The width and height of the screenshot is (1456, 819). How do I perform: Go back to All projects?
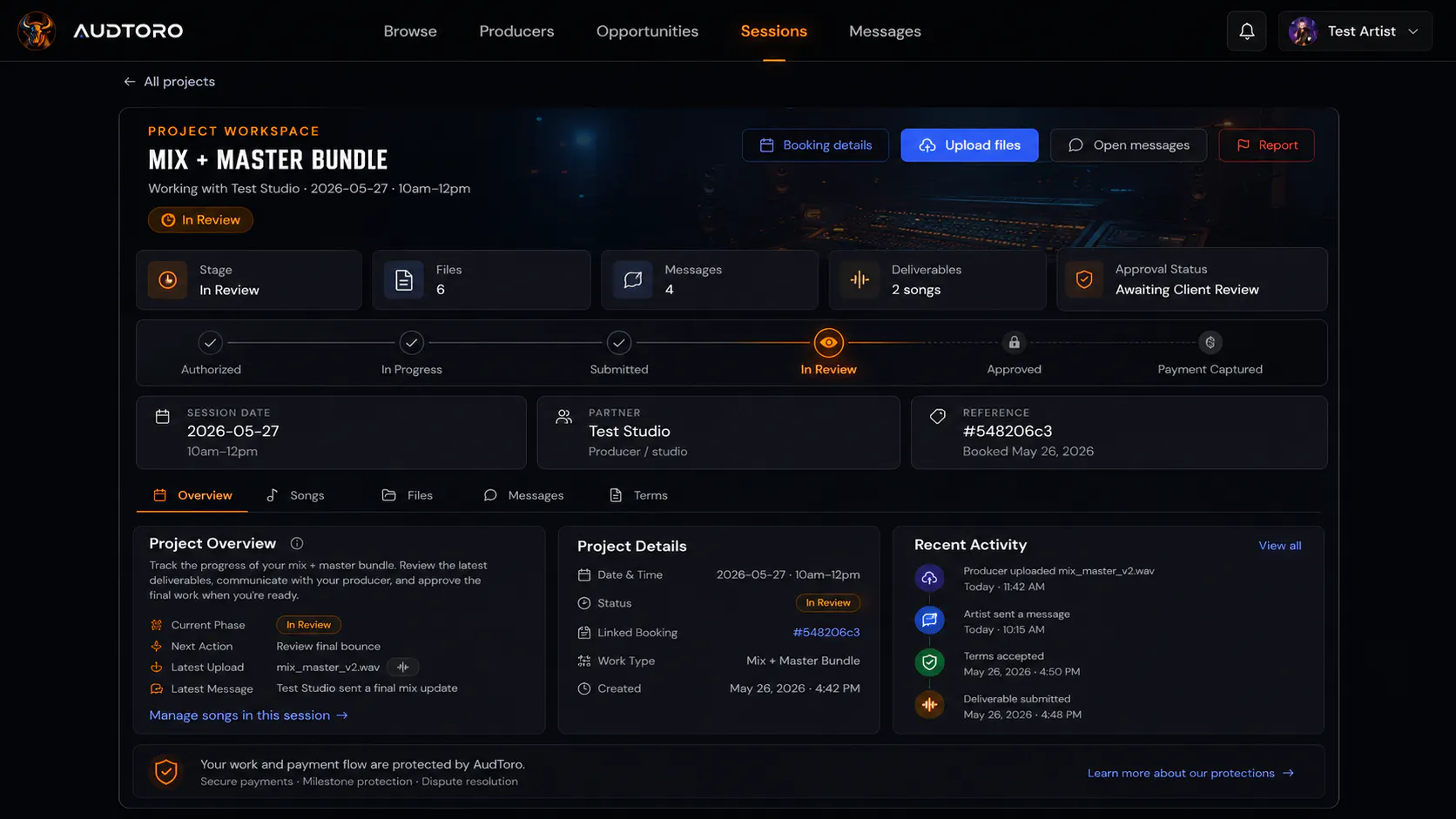pyautogui.click(x=170, y=81)
